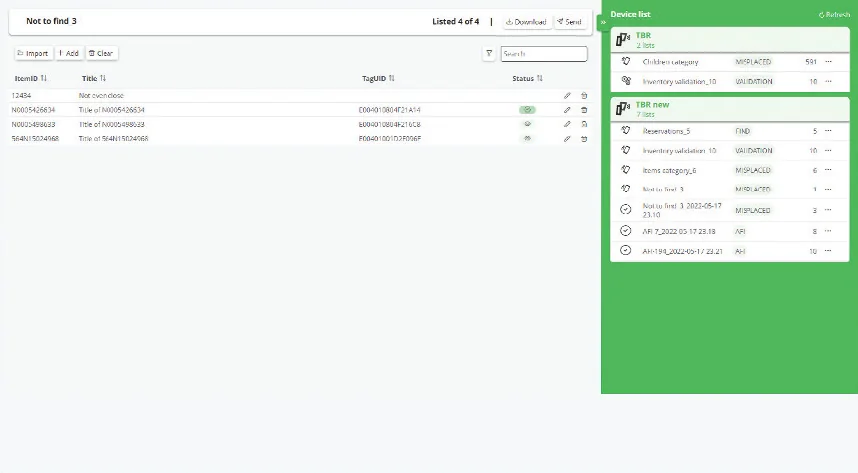Click the TBR new device icon
858x473 pixels.
tap(623, 108)
